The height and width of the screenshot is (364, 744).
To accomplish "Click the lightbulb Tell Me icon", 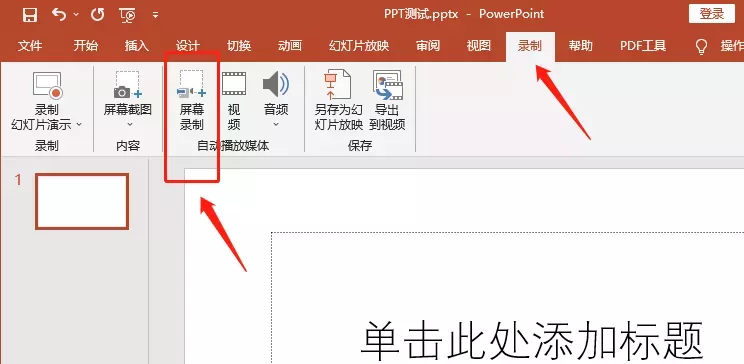I will [701, 47].
